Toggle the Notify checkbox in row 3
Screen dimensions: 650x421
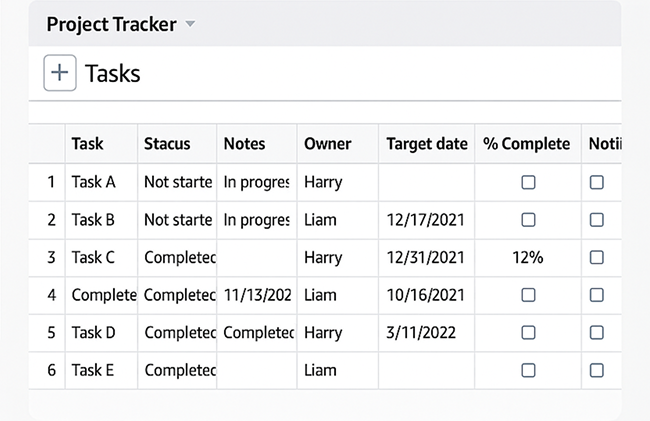pyautogui.click(x=597, y=257)
